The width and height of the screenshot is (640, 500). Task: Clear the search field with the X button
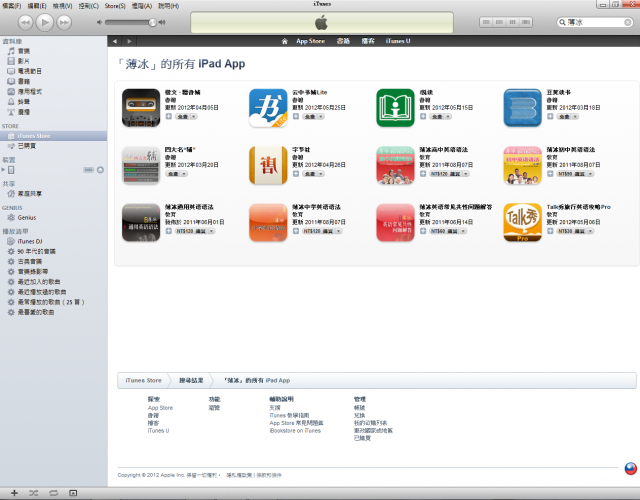tap(628, 22)
